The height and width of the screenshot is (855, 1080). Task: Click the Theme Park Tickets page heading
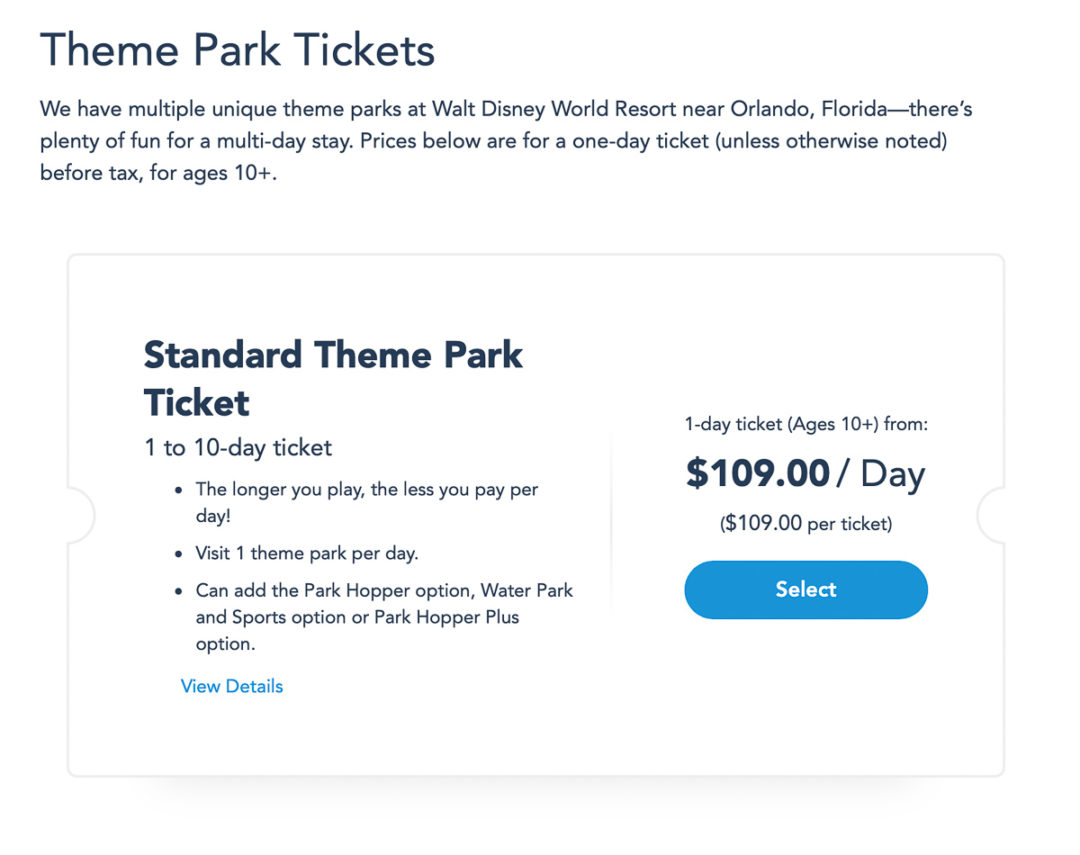click(236, 50)
